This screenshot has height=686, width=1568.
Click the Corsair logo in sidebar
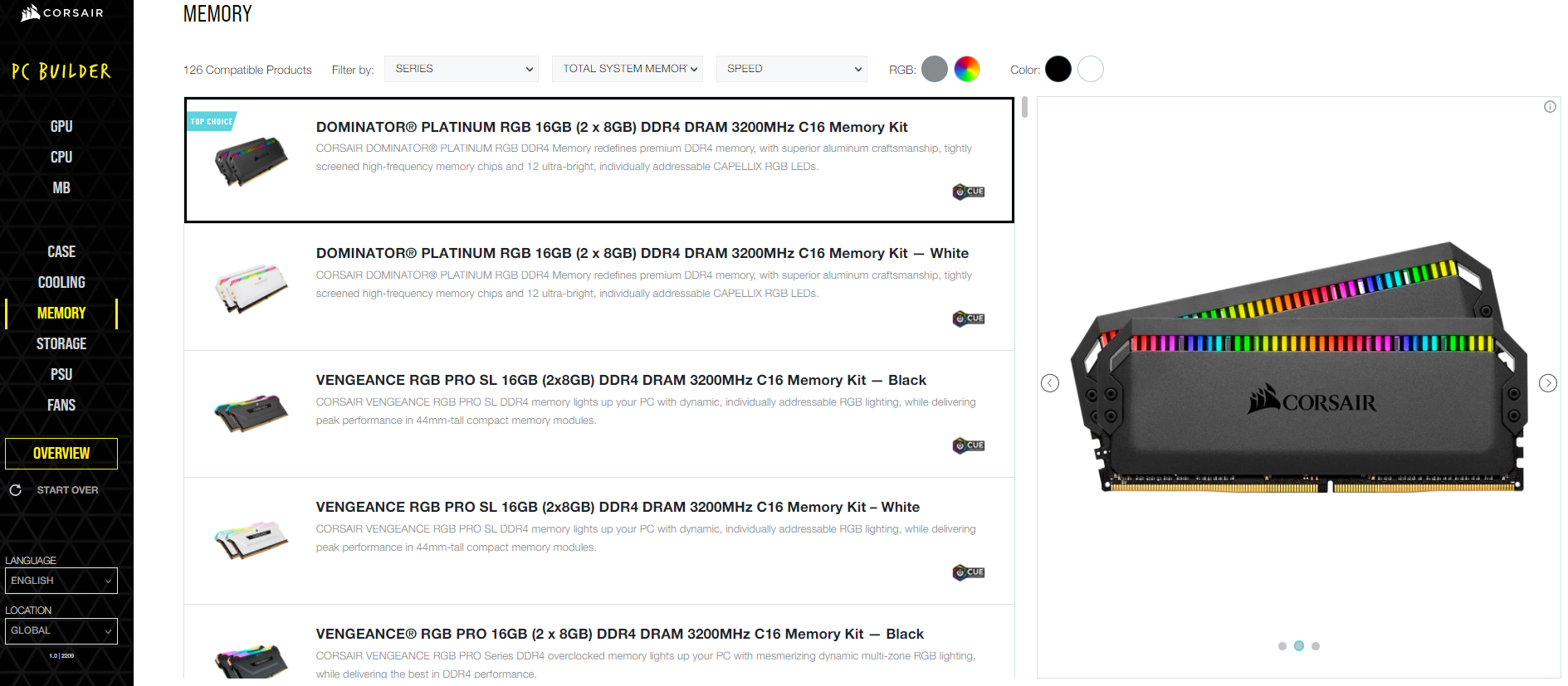(x=62, y=13)
